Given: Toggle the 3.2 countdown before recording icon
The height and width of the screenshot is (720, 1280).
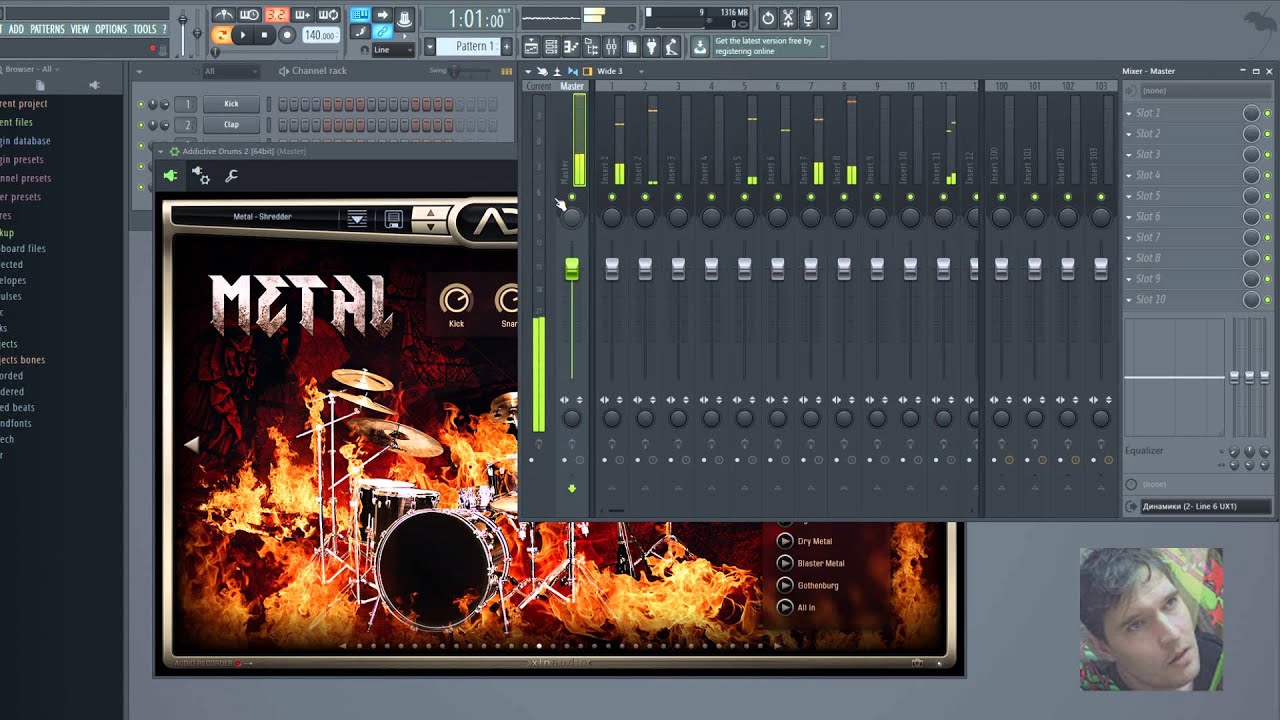Looking at the screenshot, I should [276, 15].
